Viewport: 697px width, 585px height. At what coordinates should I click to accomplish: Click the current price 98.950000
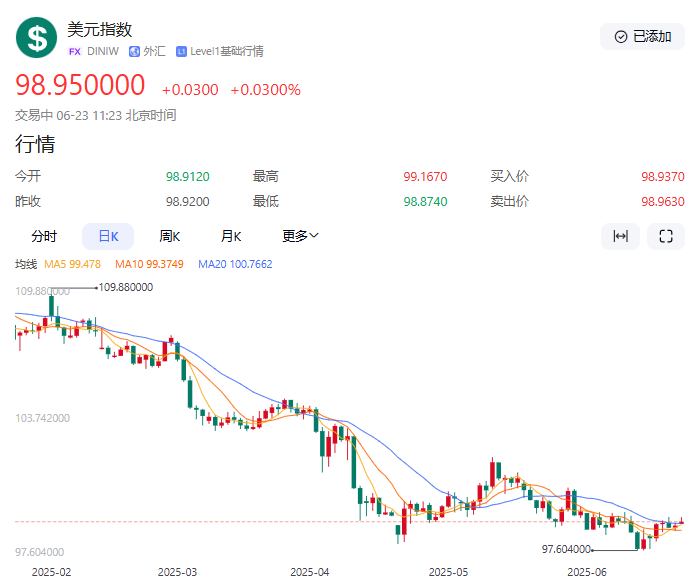(x=80, y=85)
